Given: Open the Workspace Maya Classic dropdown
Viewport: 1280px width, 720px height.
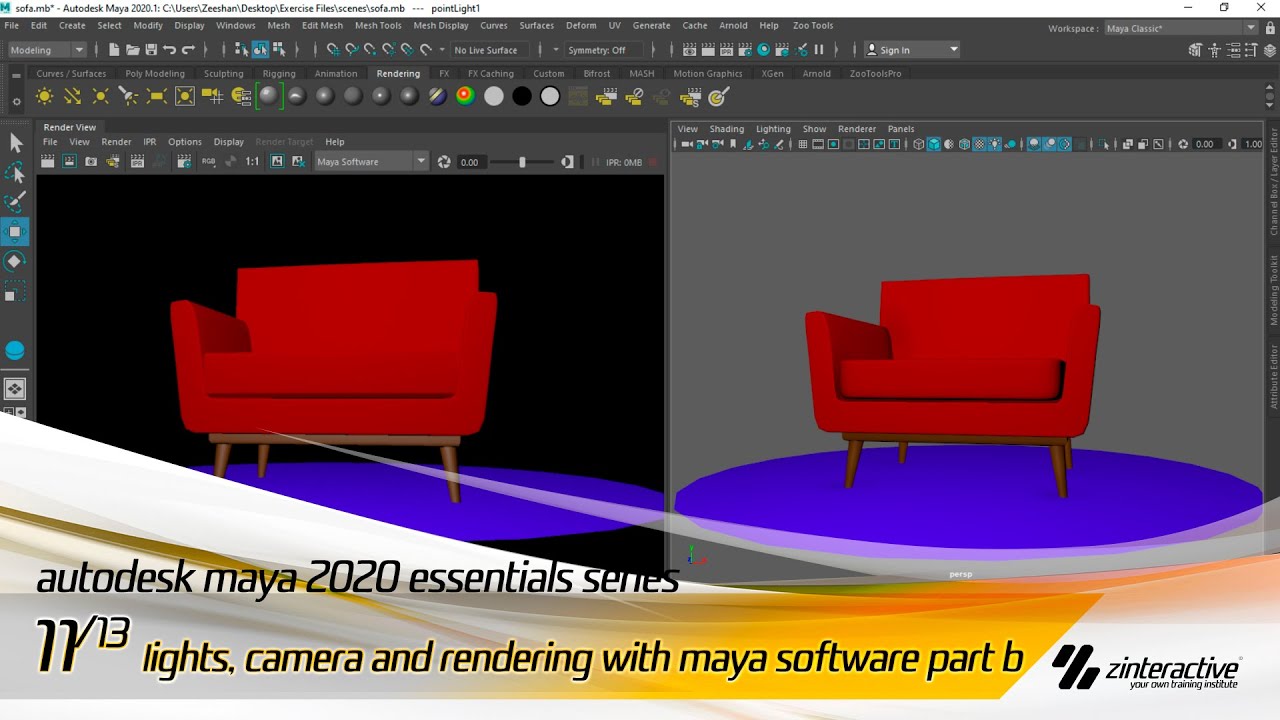Looking at the screenshot, I should 1180,28.
